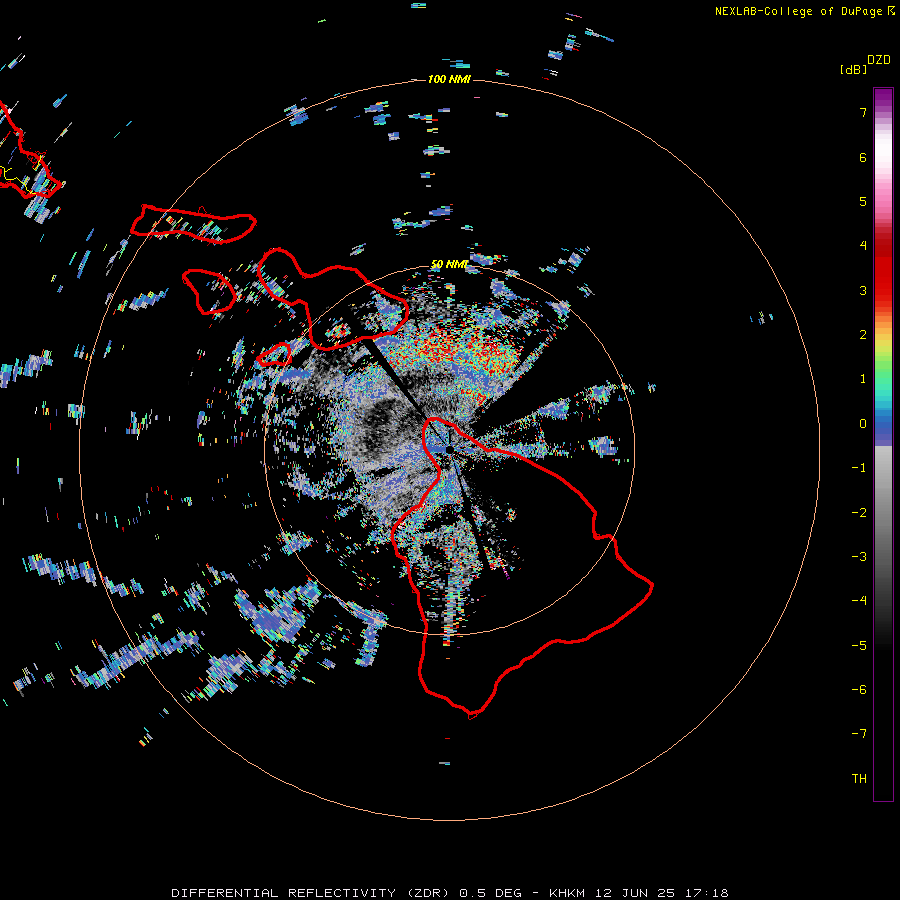Click the 7 value on the dB scale
This screenshot has width=900, height=900.
coord(863,112)
